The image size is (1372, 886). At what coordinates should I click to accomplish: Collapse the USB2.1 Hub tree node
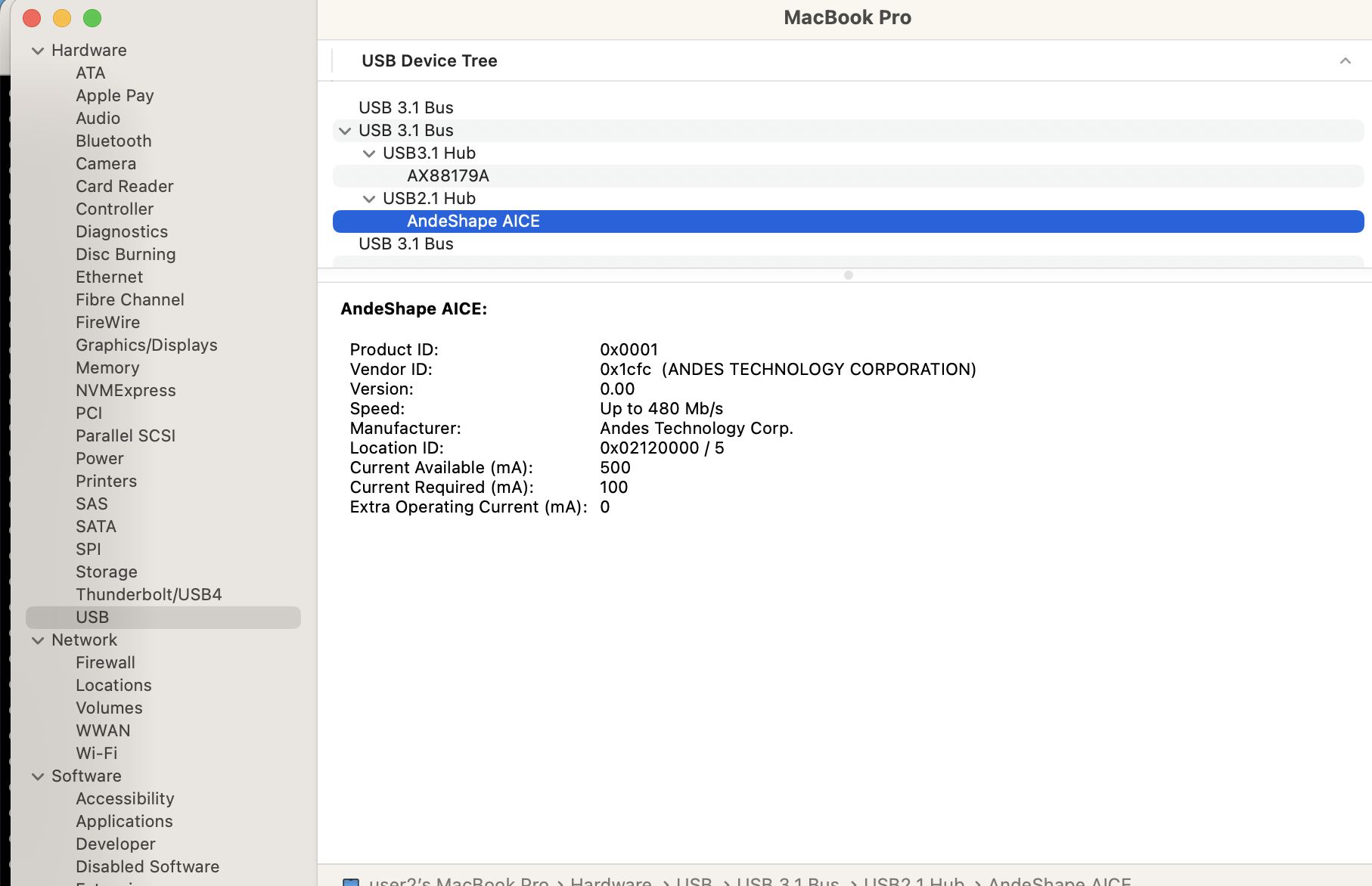click(369, 199)
